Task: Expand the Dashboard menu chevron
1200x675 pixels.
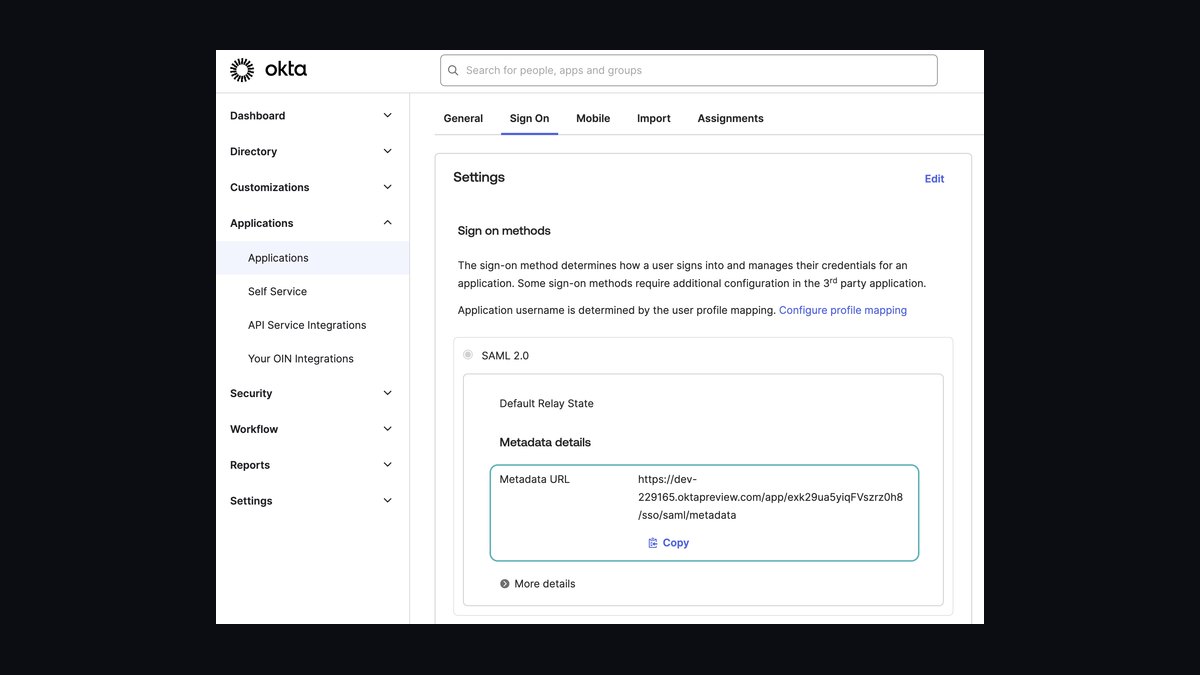Action: click(388, 116)
